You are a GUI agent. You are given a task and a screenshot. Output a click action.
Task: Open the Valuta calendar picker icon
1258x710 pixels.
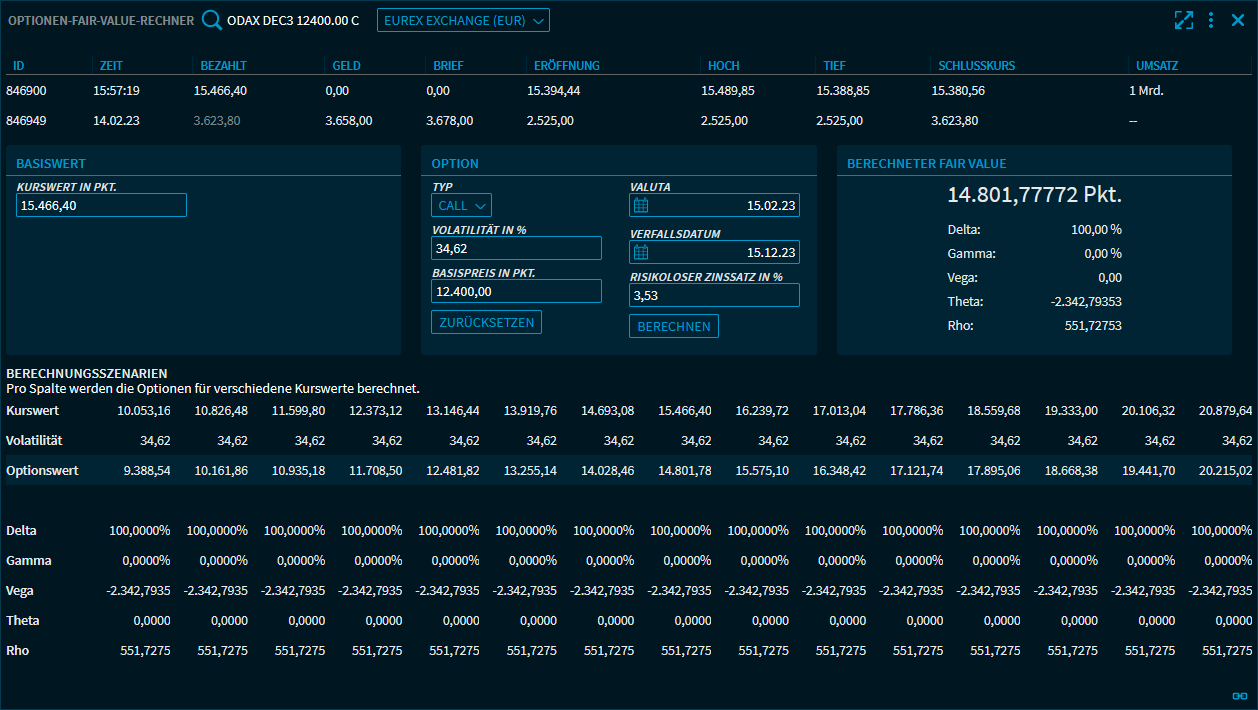pos(642,205)
